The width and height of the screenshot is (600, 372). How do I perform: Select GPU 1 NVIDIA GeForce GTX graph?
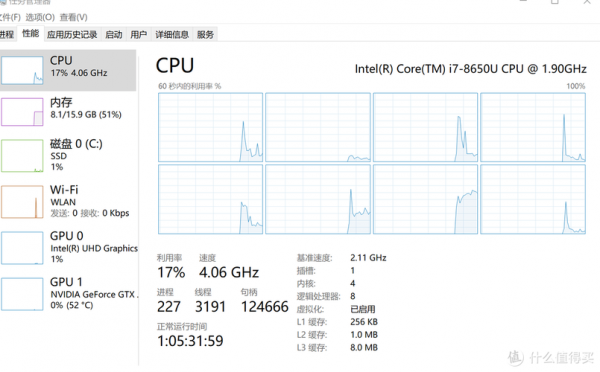pos(22,294)
